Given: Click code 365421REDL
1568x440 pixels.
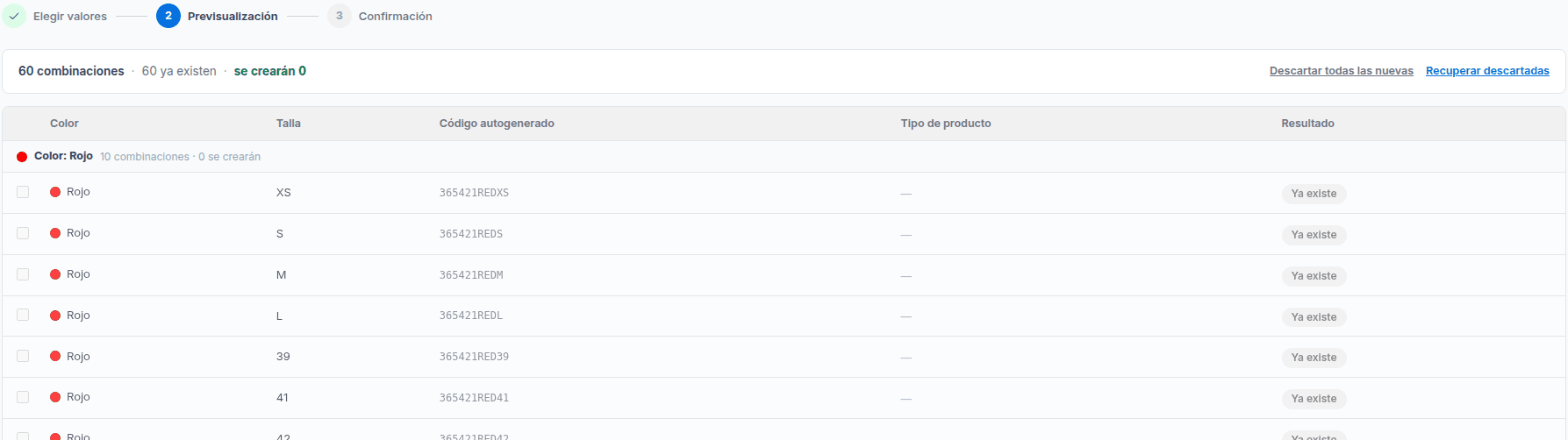Looking at the screenshot, I should [471, 316].
